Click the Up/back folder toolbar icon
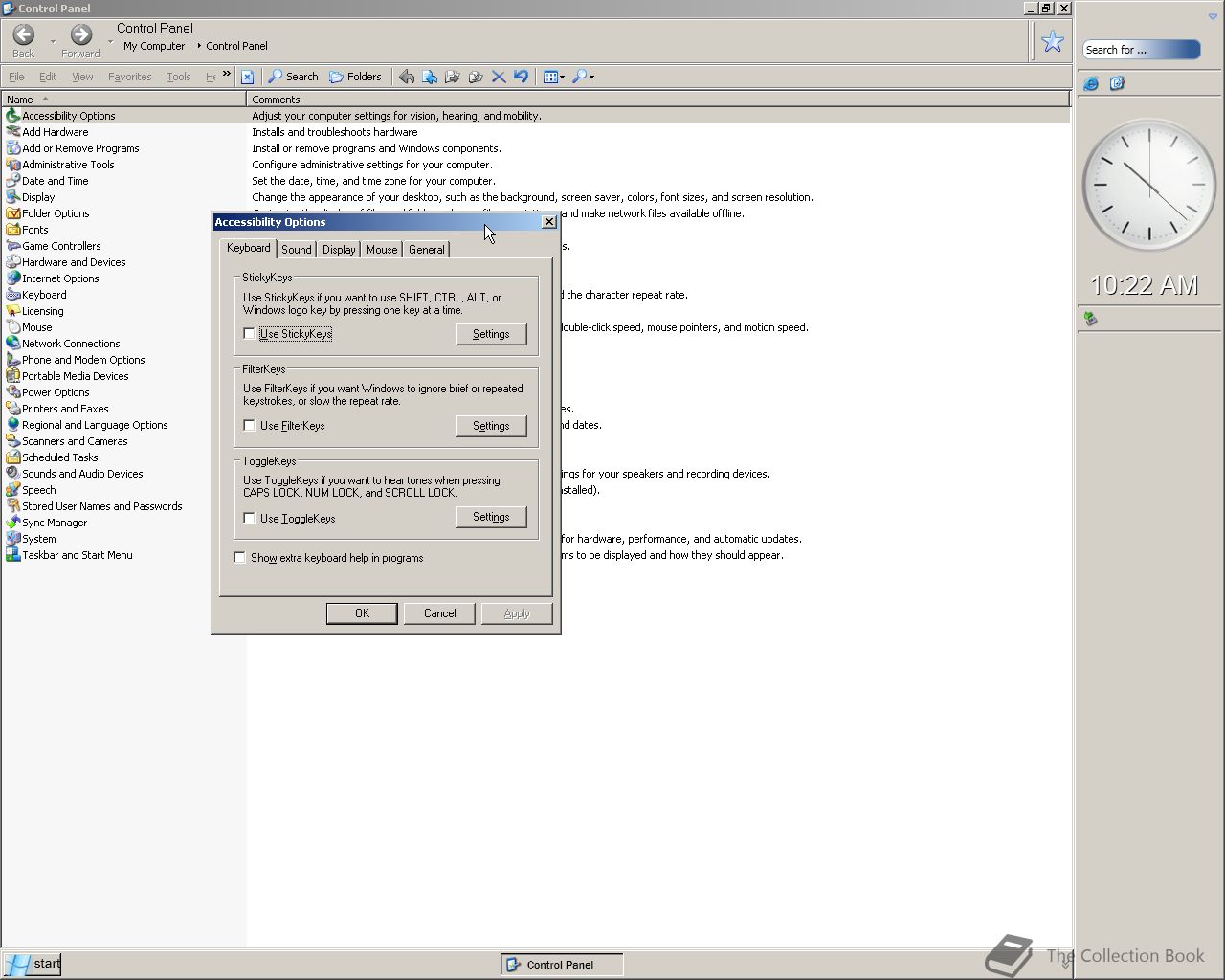Image resolution: width=1225 pixels, height=980 pixels. point(407,77)
